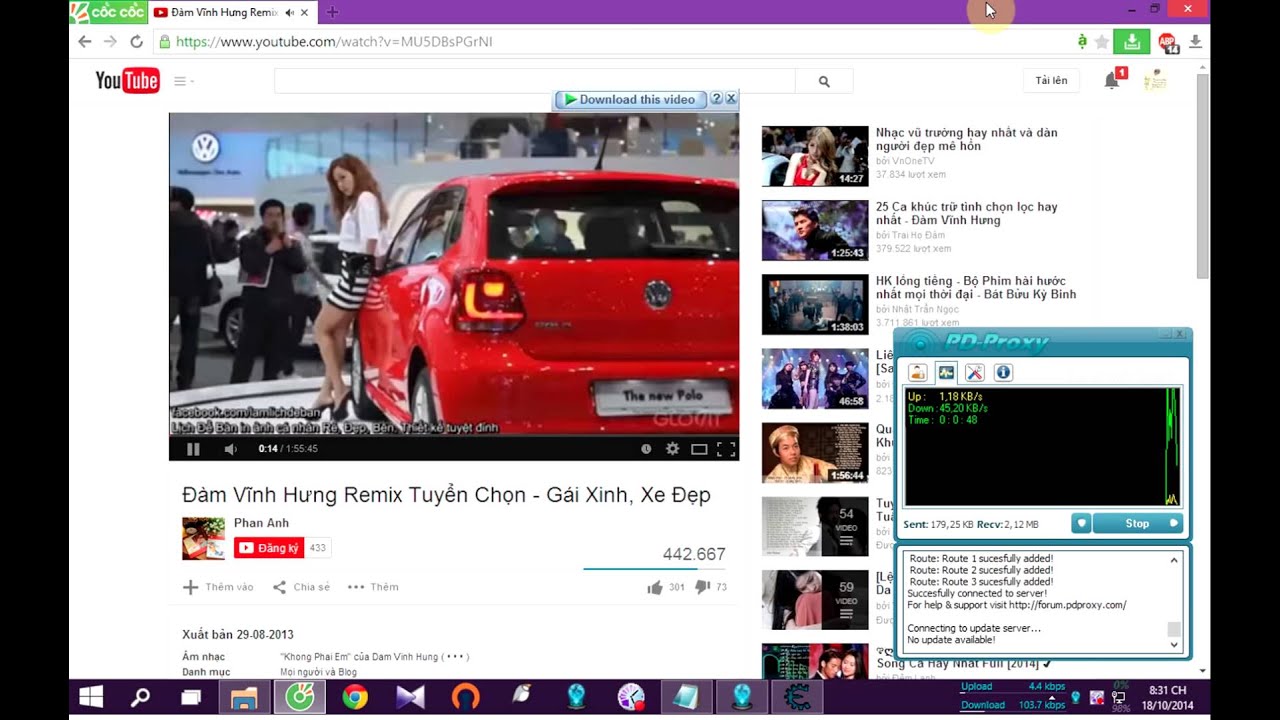Open Visual Studio from the taskbar
This screenshot has width=1280, height=720.
[x=410, y=697]
